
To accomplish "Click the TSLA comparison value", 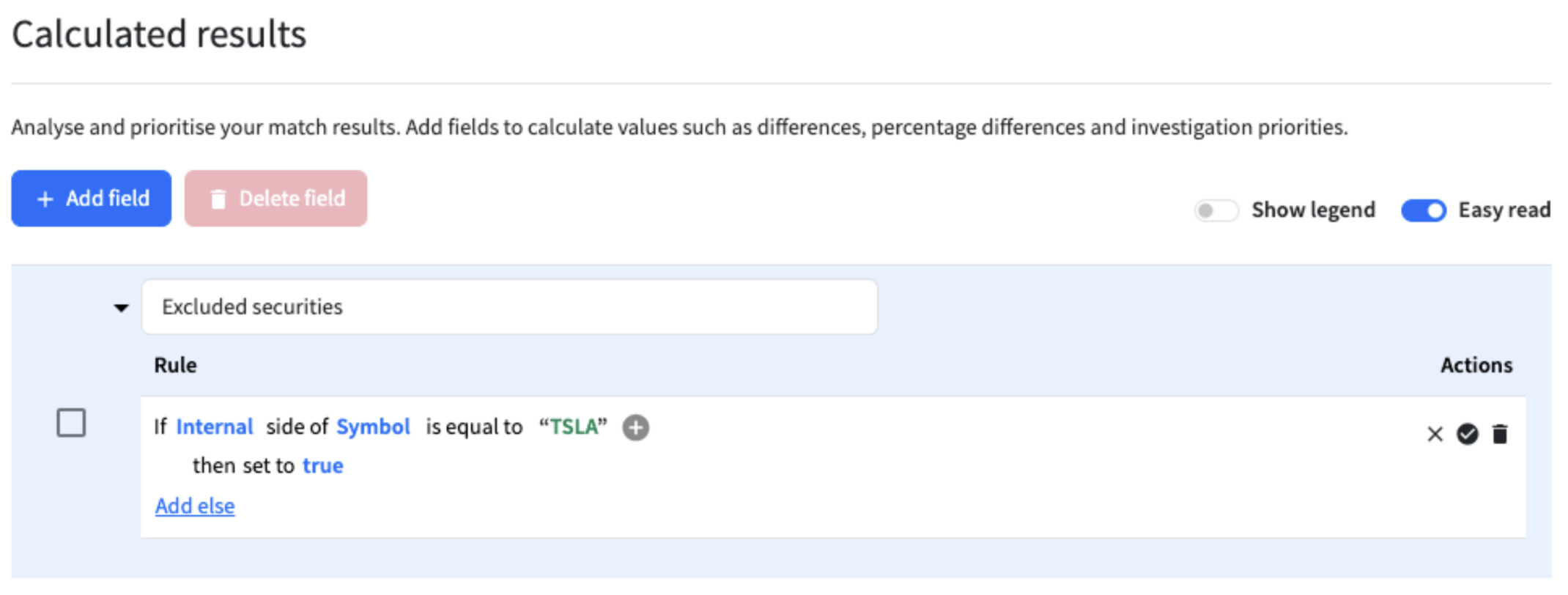I will pyautogui.click(x=573, y=427).
